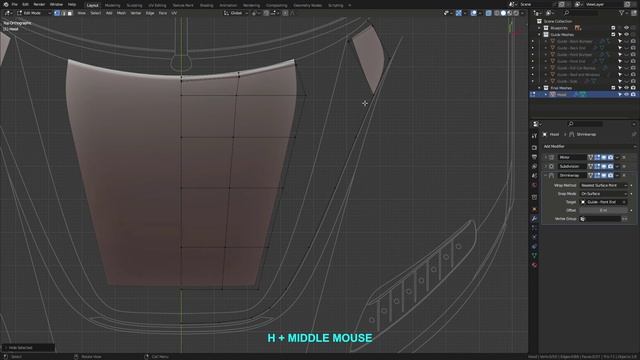Open the Snap Mode dropdown
This screenshot has height=360, width=640.
603,193
